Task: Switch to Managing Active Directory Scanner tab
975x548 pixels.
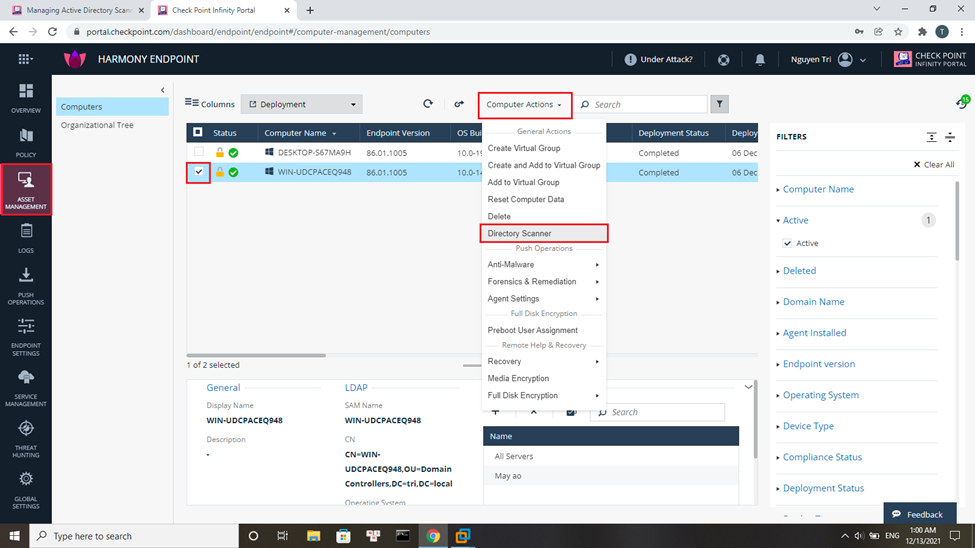Action: tap(79, 10)
